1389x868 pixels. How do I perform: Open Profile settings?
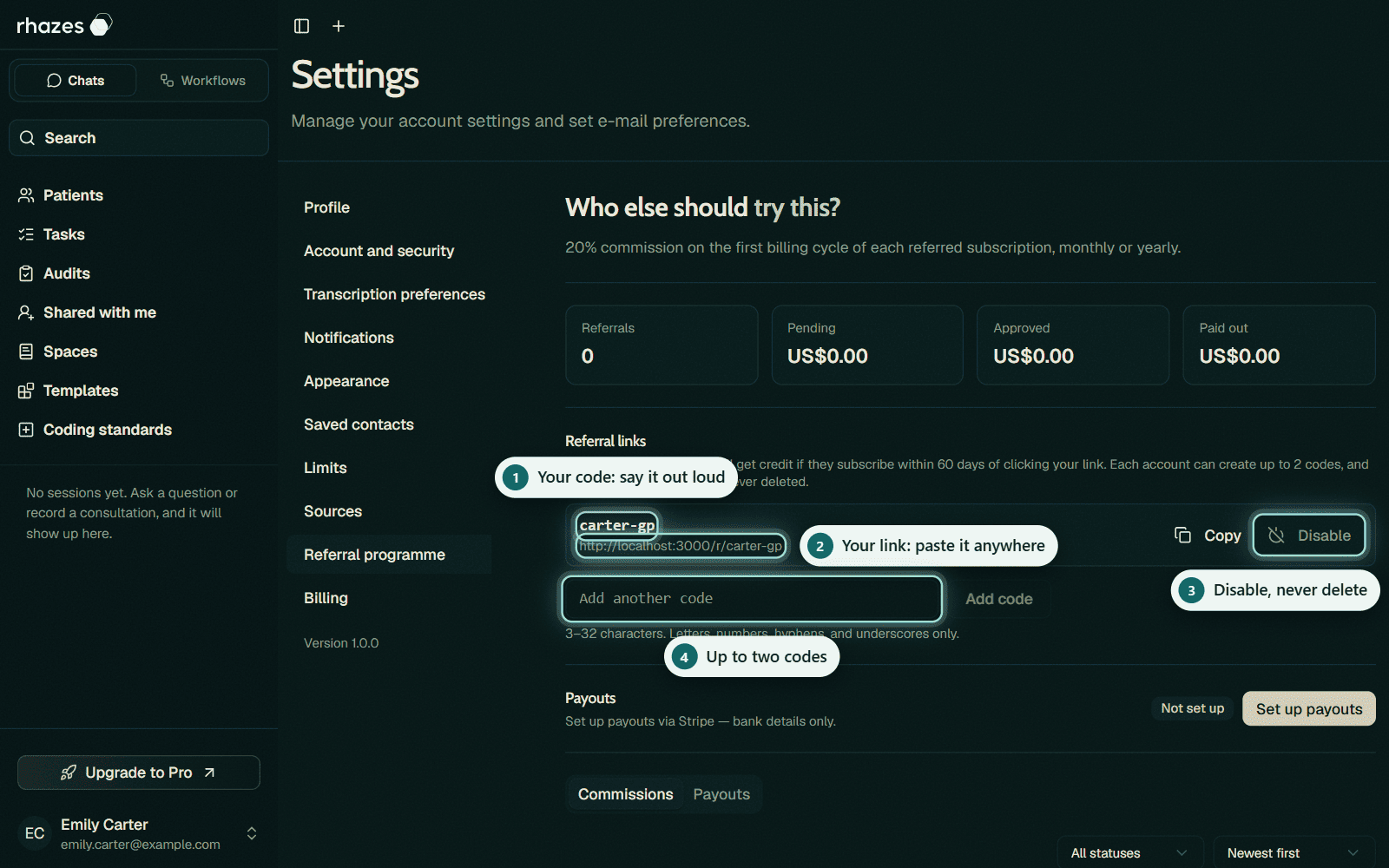[389, 207]
